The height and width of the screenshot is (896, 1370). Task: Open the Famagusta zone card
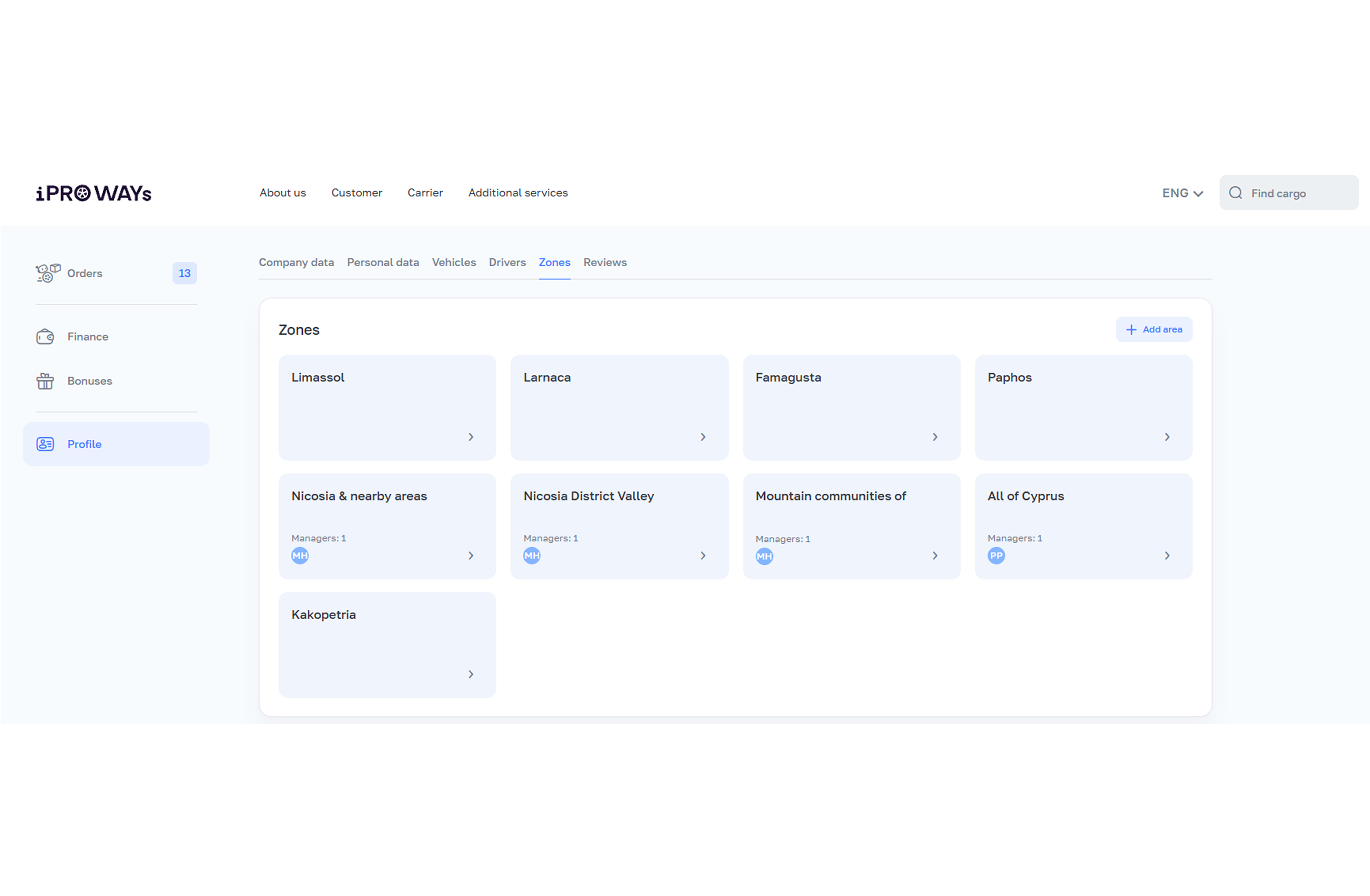click(852, 408)
